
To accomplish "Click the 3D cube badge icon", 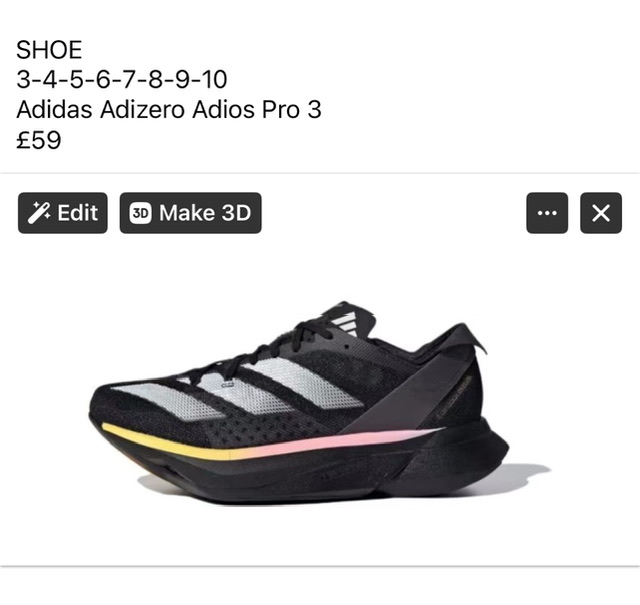I will [141, 213].
